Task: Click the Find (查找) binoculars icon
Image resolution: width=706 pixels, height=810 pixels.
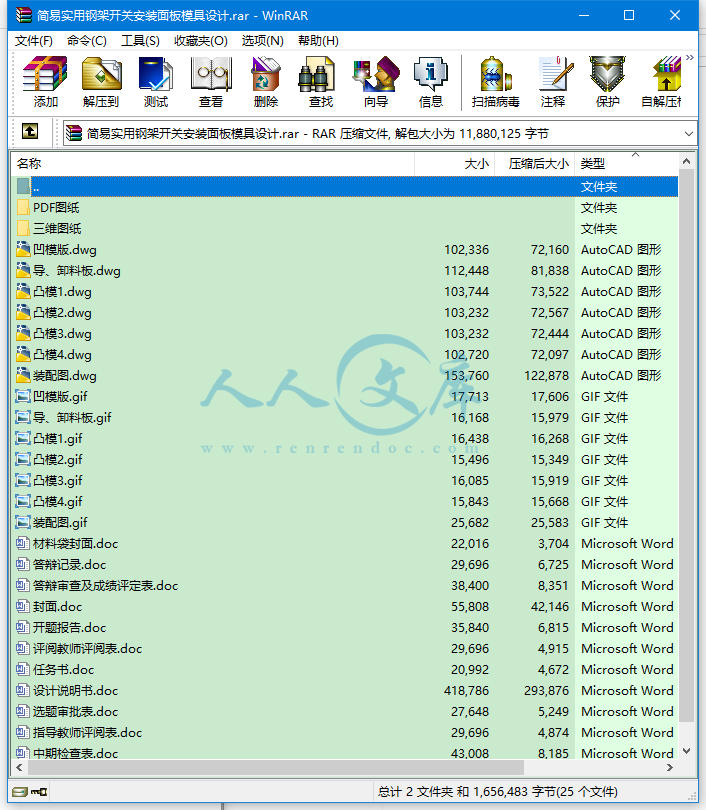Action: pos(321,82)
